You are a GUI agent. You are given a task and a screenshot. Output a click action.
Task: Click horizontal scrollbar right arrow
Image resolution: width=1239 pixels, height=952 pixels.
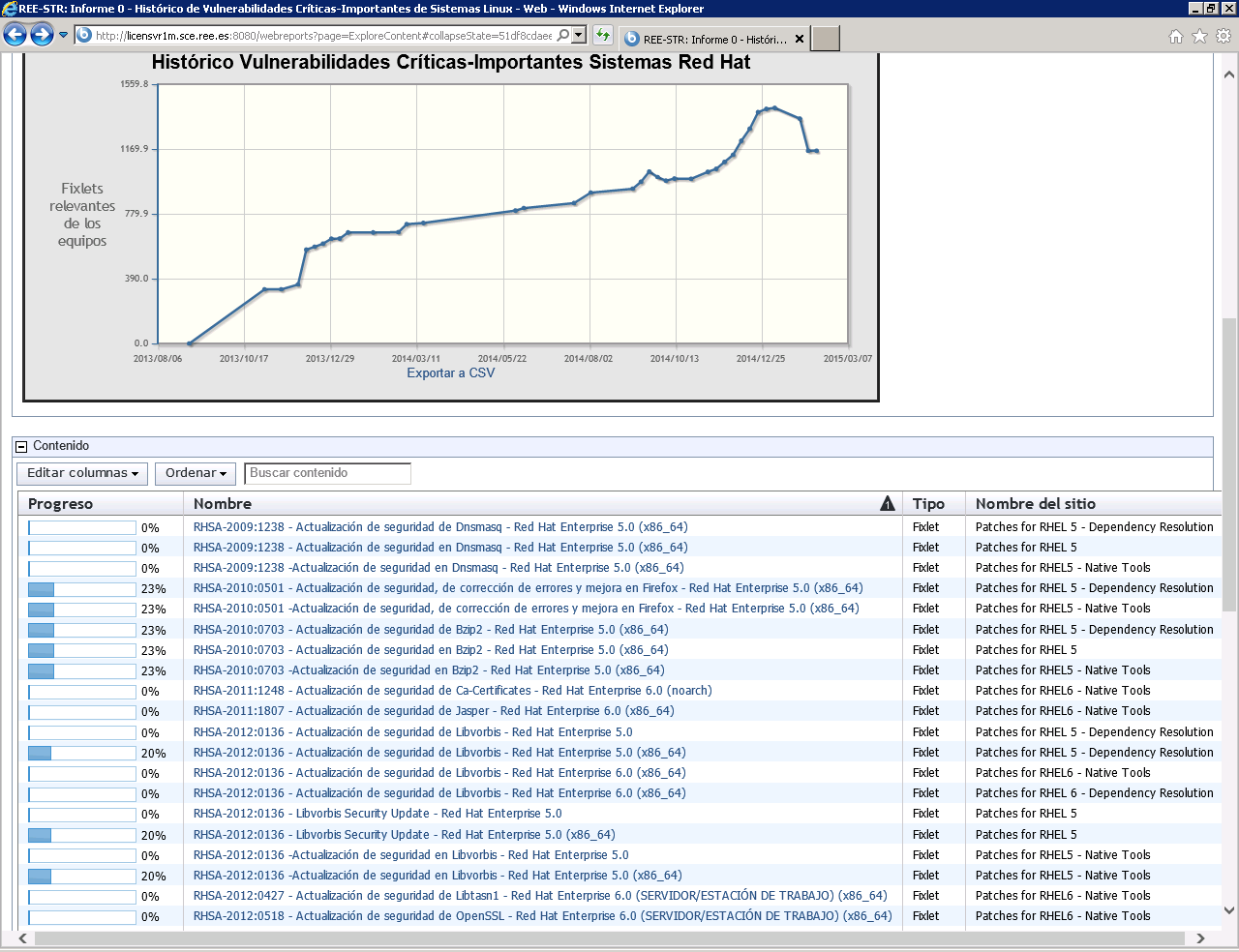[x=1200, y=938]
